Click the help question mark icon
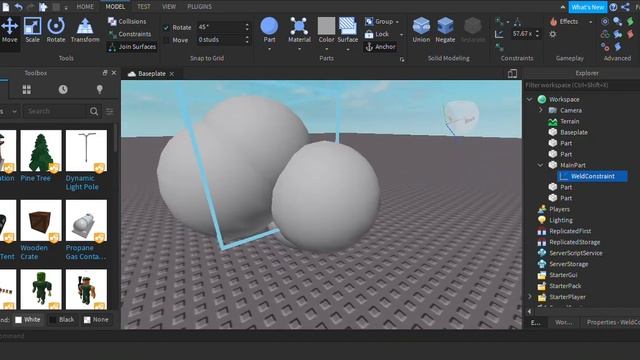The width and height of the screenshot is (640, 360). point(613,7)
